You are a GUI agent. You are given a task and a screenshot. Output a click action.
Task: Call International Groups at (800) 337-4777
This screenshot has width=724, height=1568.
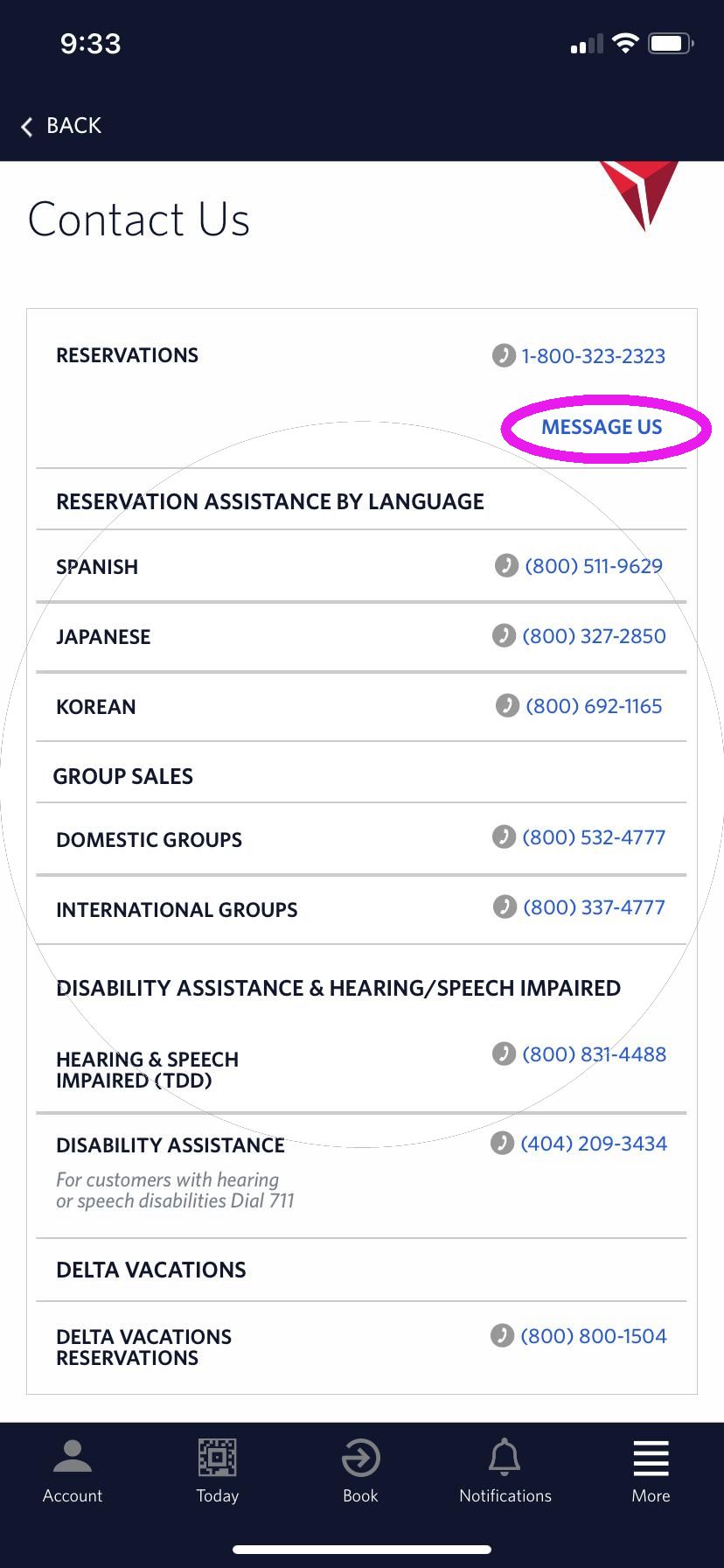tap(594, 907)
